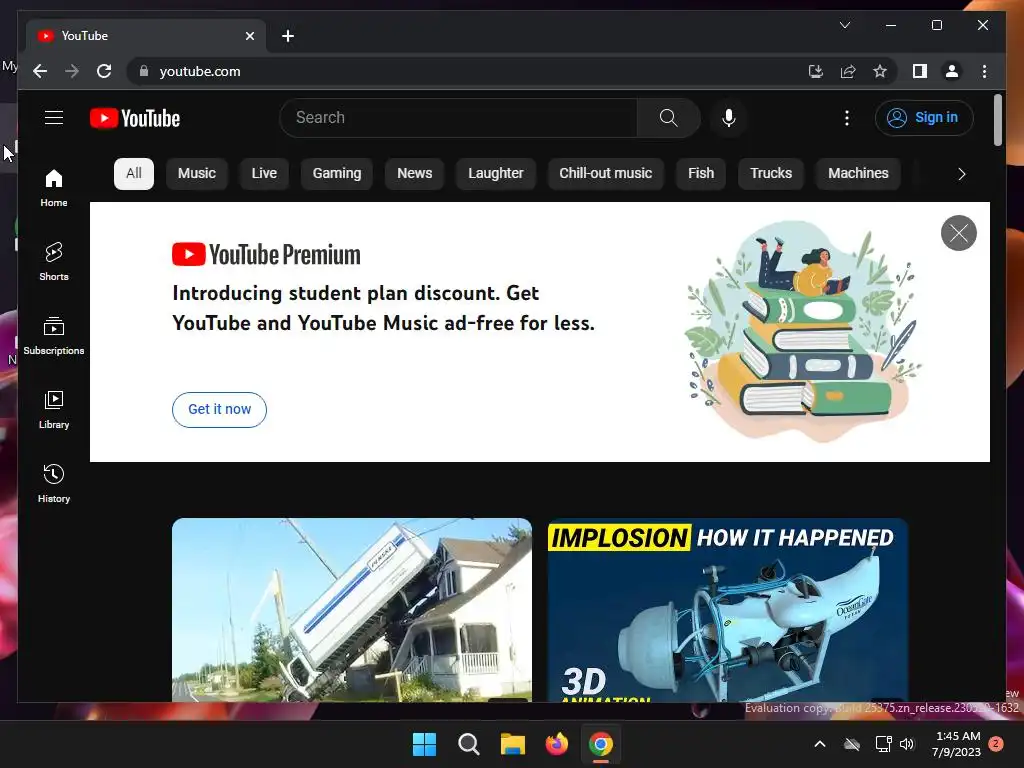1024x768 pixels.
Task: Select the YouTube browser tab
Action: click(x=146, y=36)
